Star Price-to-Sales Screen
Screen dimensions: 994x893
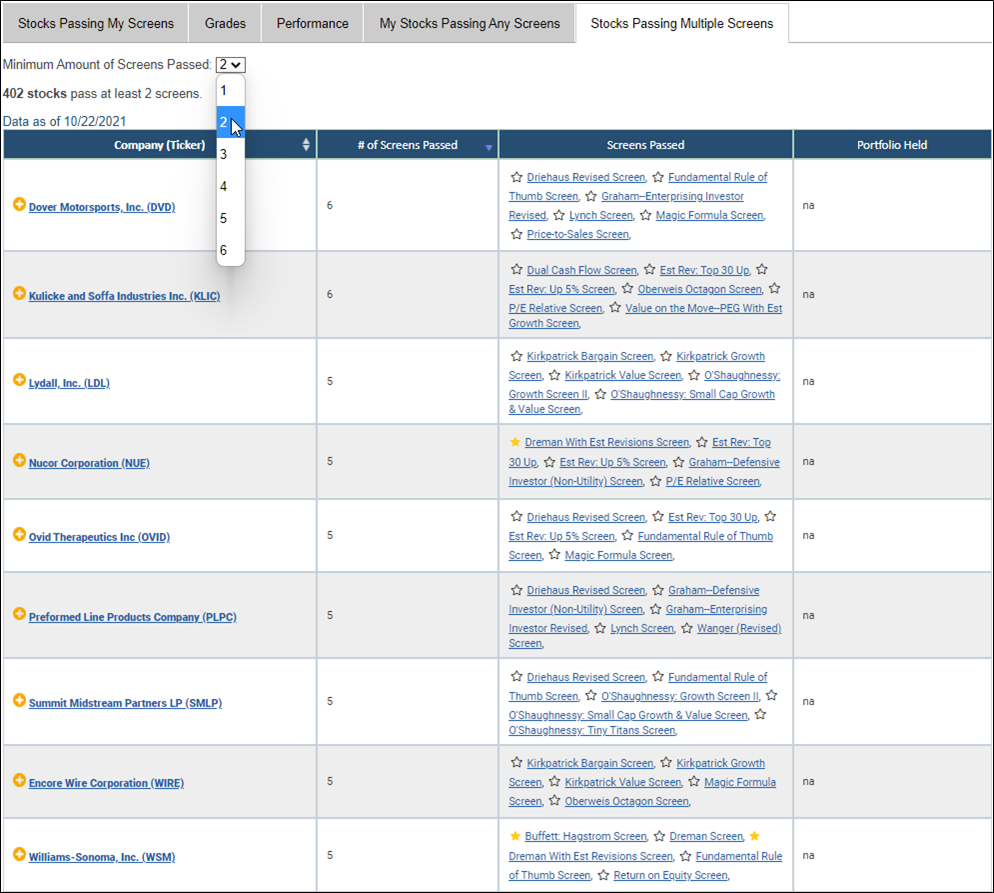click(x=517, y=234)
